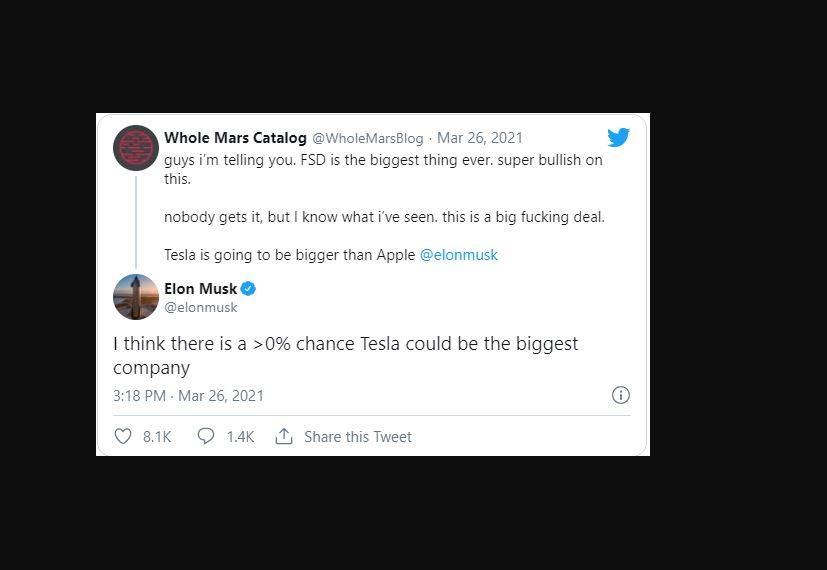827x570 pixels.
Task: Click Elon Musk's verified badge
Action: click(x=248, y=289)
